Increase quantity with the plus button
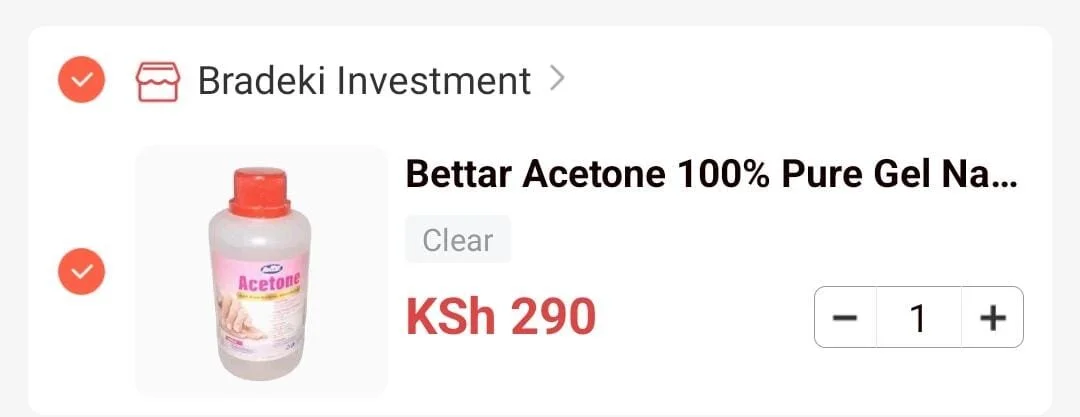Viewport: 1080px width, 417px height. 992,318
